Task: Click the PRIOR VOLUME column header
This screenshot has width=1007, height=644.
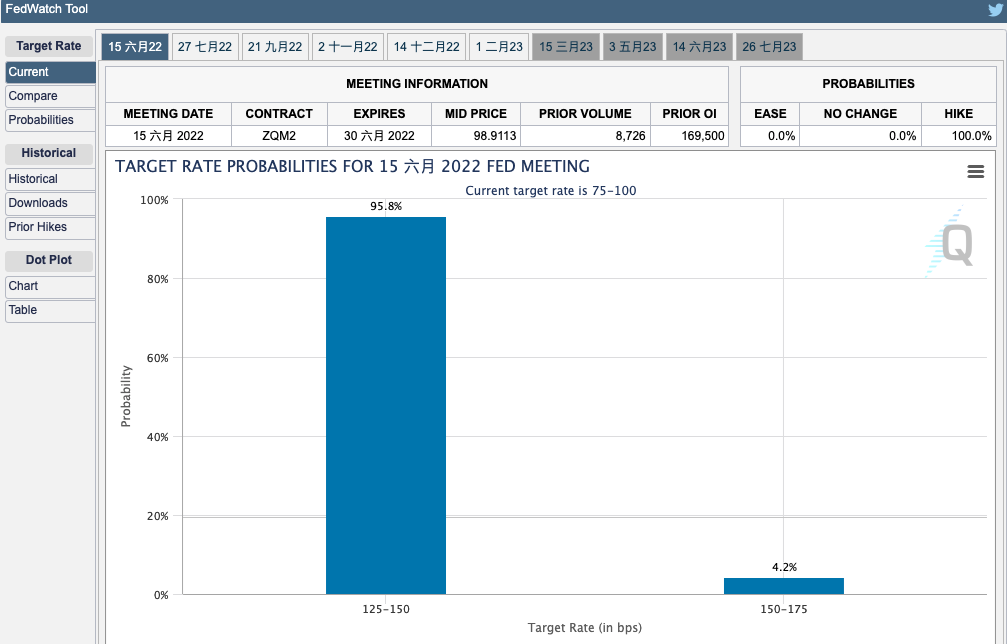Action: 585,114
